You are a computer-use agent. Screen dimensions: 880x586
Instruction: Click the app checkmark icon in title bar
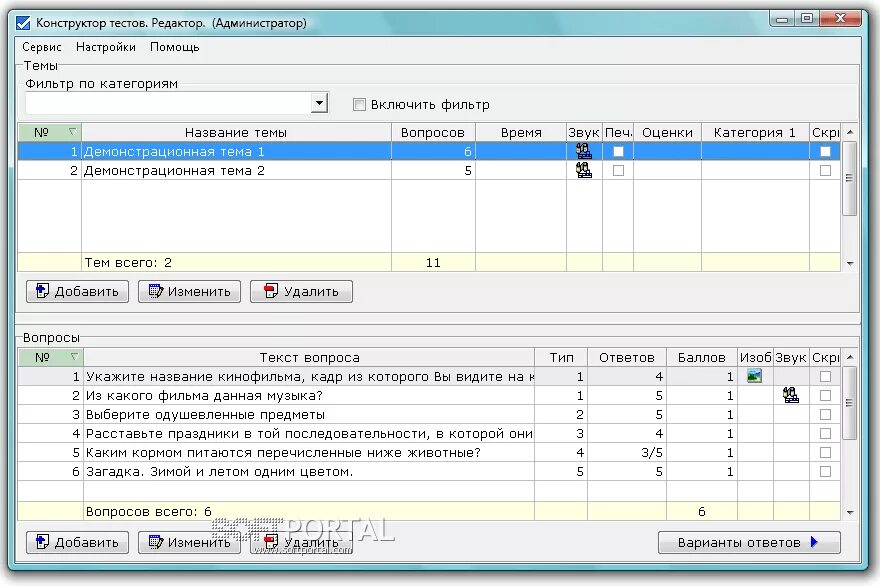pos(23,23)
